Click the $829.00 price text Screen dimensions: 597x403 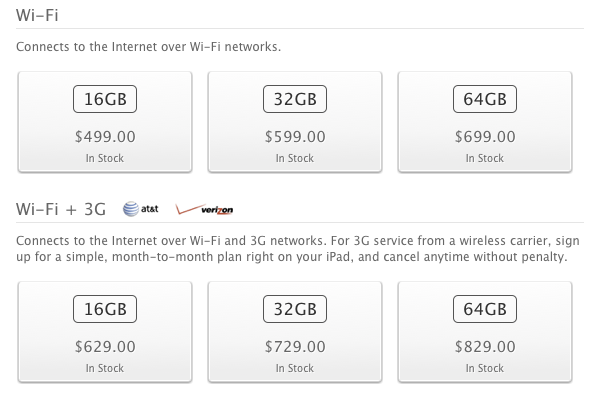tap(485, 347)
